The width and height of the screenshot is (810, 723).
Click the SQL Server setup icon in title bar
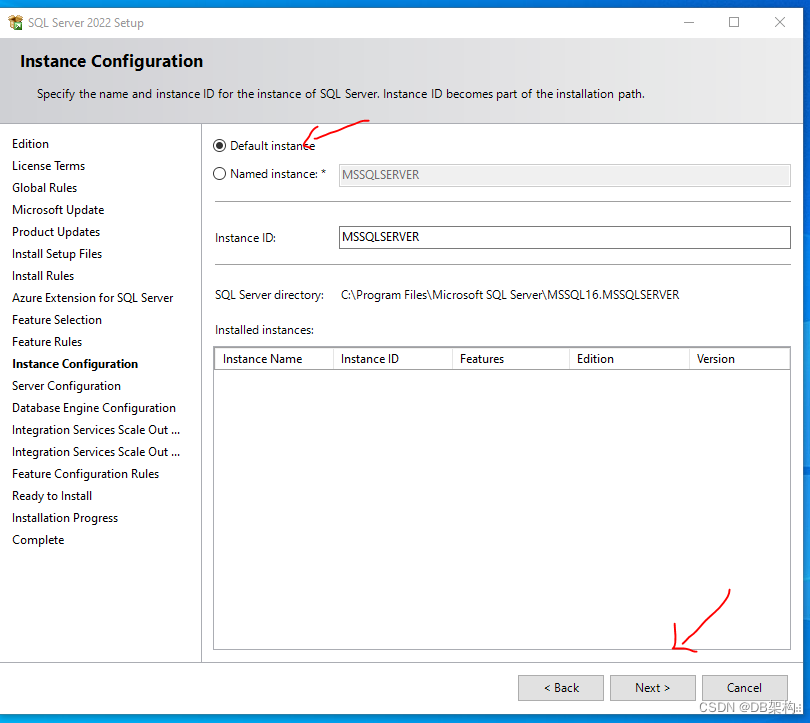tap(16, 22)
